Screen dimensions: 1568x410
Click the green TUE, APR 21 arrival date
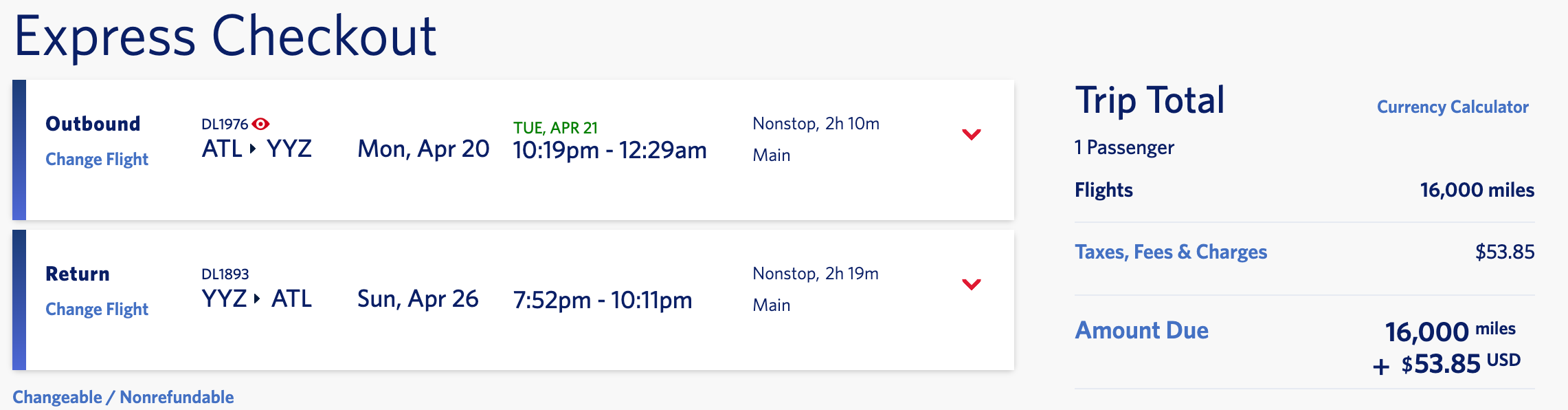click(x=555, y=128)
